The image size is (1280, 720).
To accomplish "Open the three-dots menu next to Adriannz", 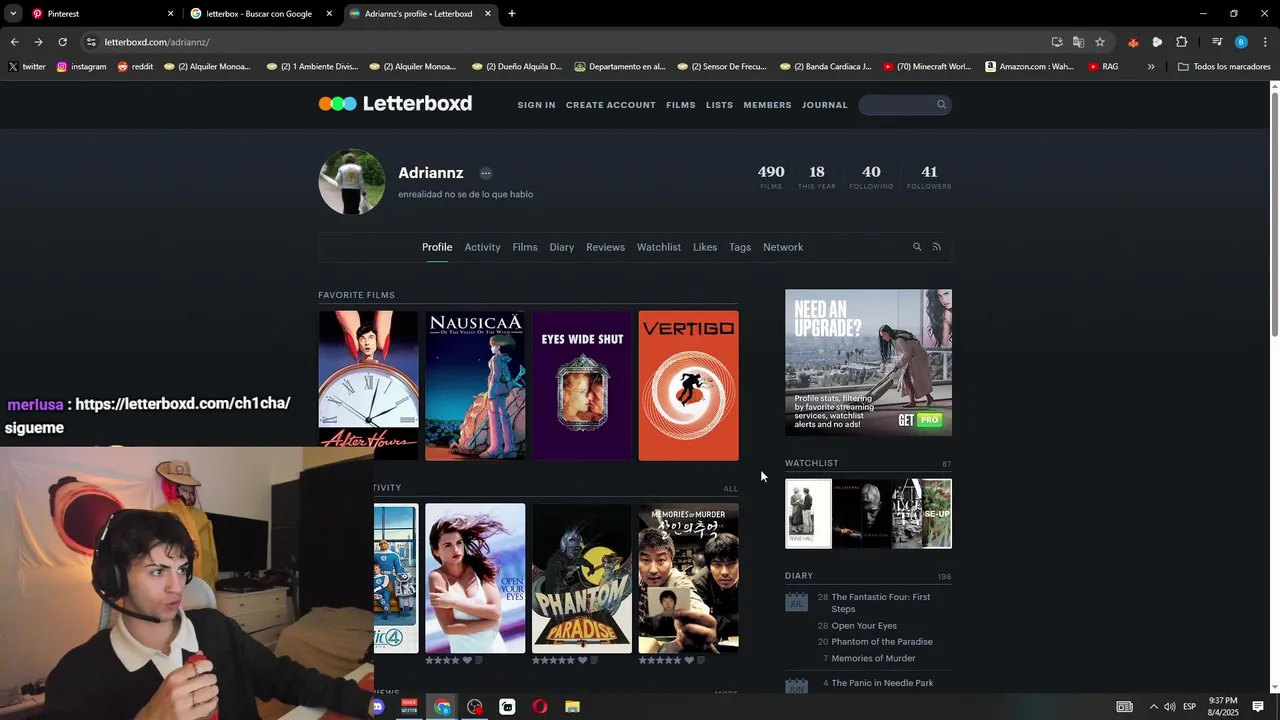I will pos(486,173).
